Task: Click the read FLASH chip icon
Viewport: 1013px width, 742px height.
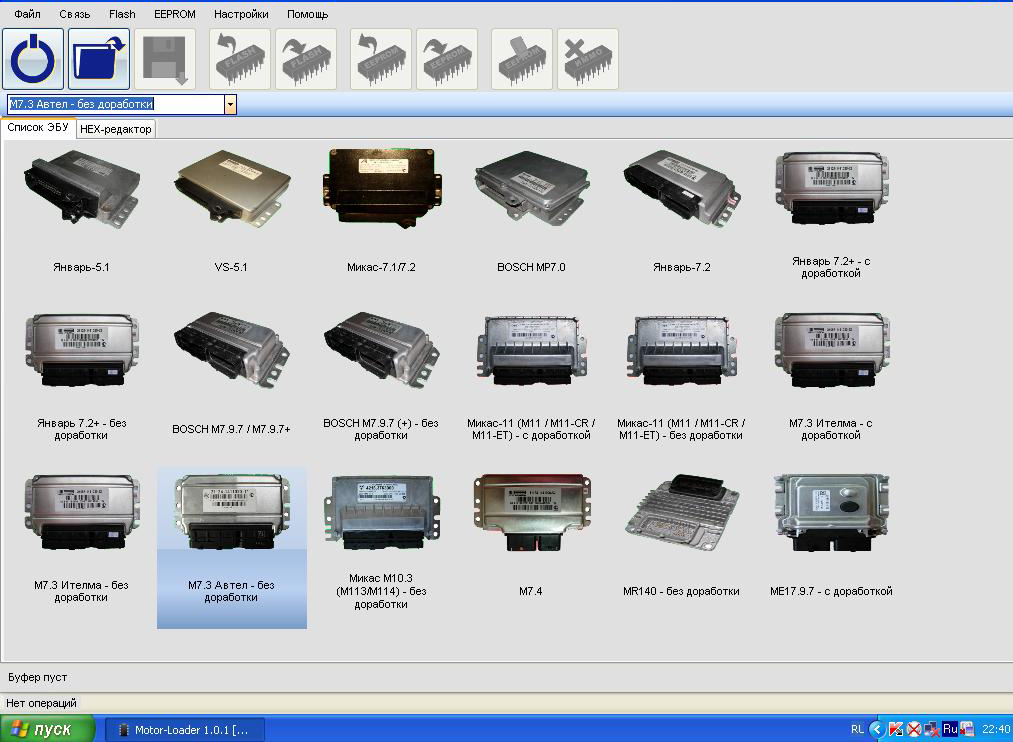Action: [x=240, y=59]
